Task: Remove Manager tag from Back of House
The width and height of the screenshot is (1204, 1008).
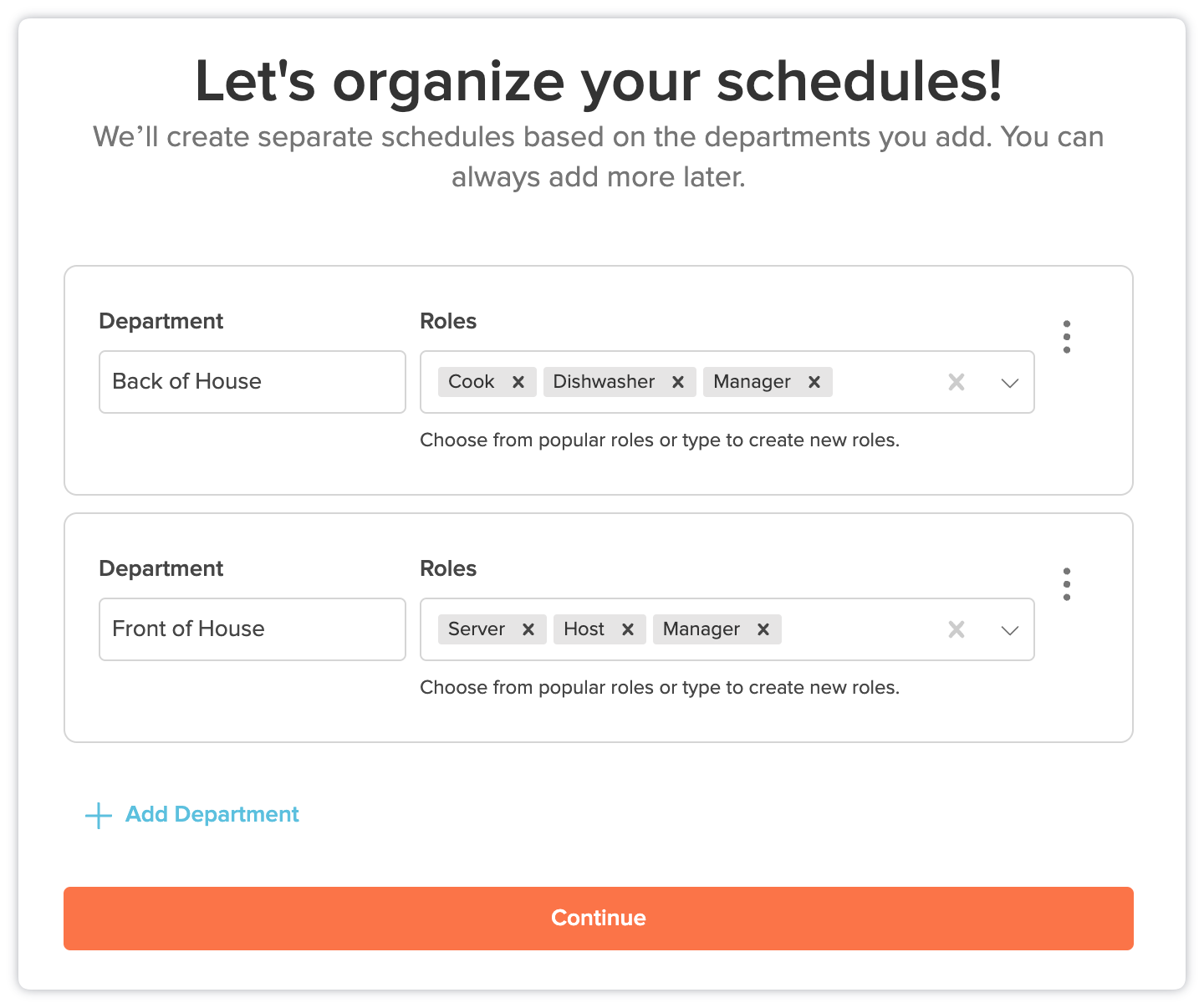Action: (814, 382)
